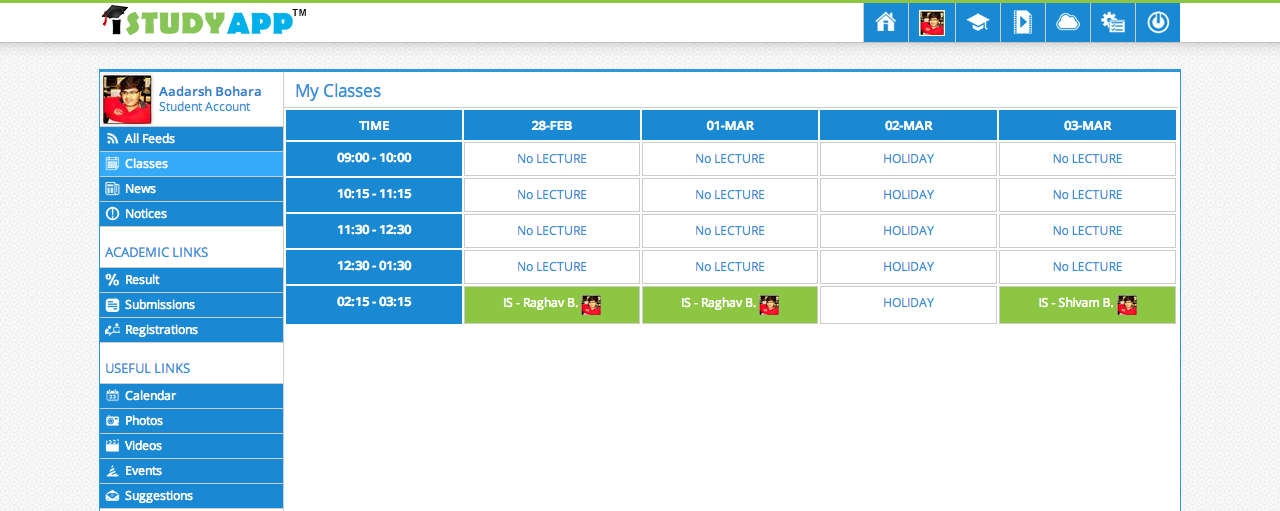The image size is (1280, 511).
Task: Click Aadarsh Bohara's sidebar profile photo
Action: pyautogui.click(x=127, y=99)
